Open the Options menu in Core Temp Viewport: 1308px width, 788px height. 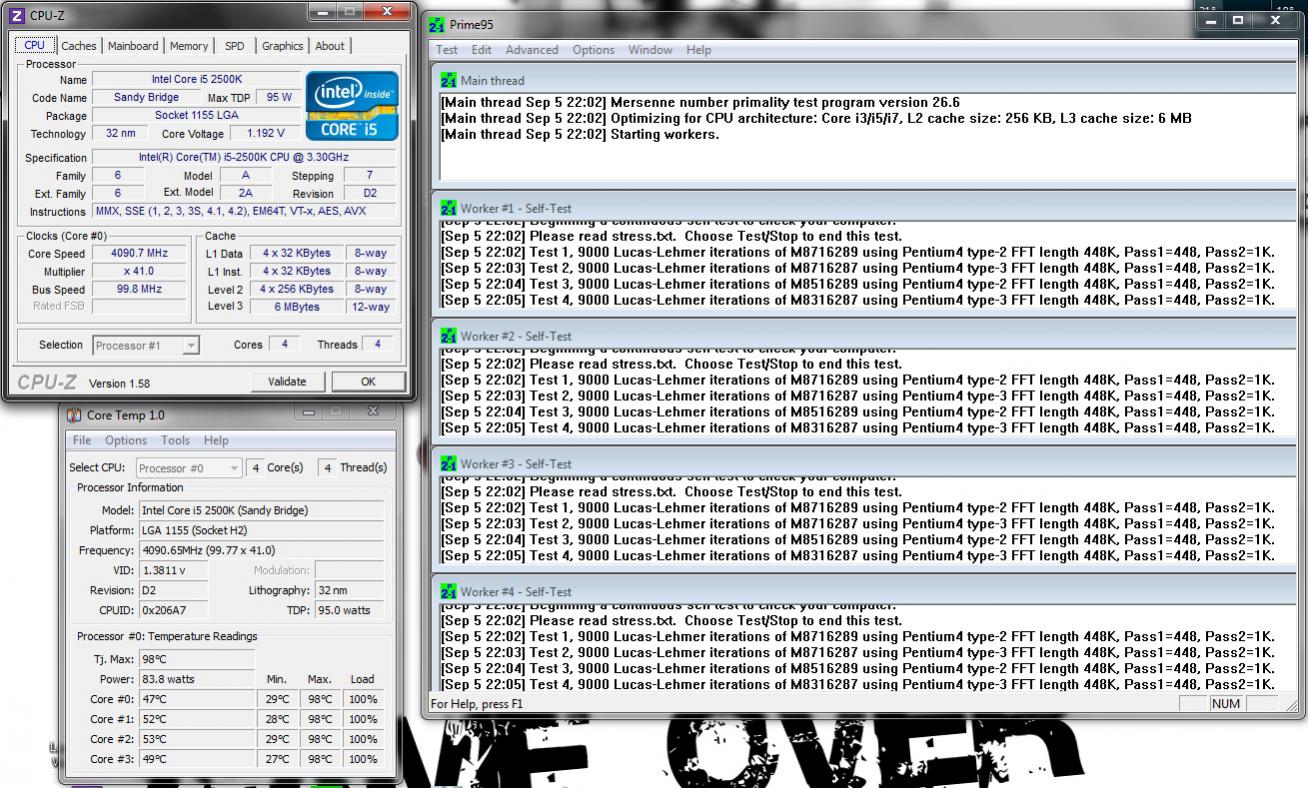[126, 440]
